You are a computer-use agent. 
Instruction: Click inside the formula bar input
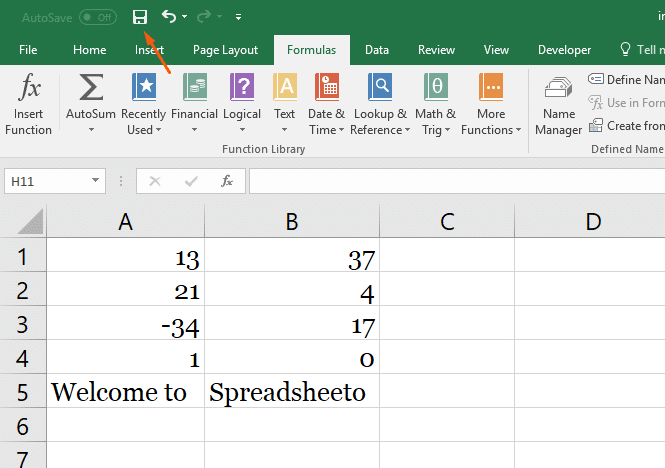pyautogui.click(x=457, y=181)
